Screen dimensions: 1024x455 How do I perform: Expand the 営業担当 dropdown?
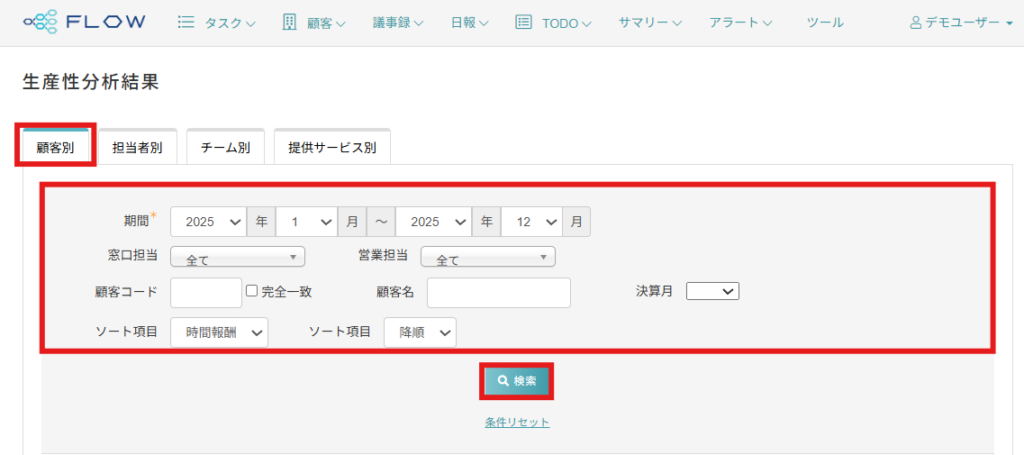487,258
